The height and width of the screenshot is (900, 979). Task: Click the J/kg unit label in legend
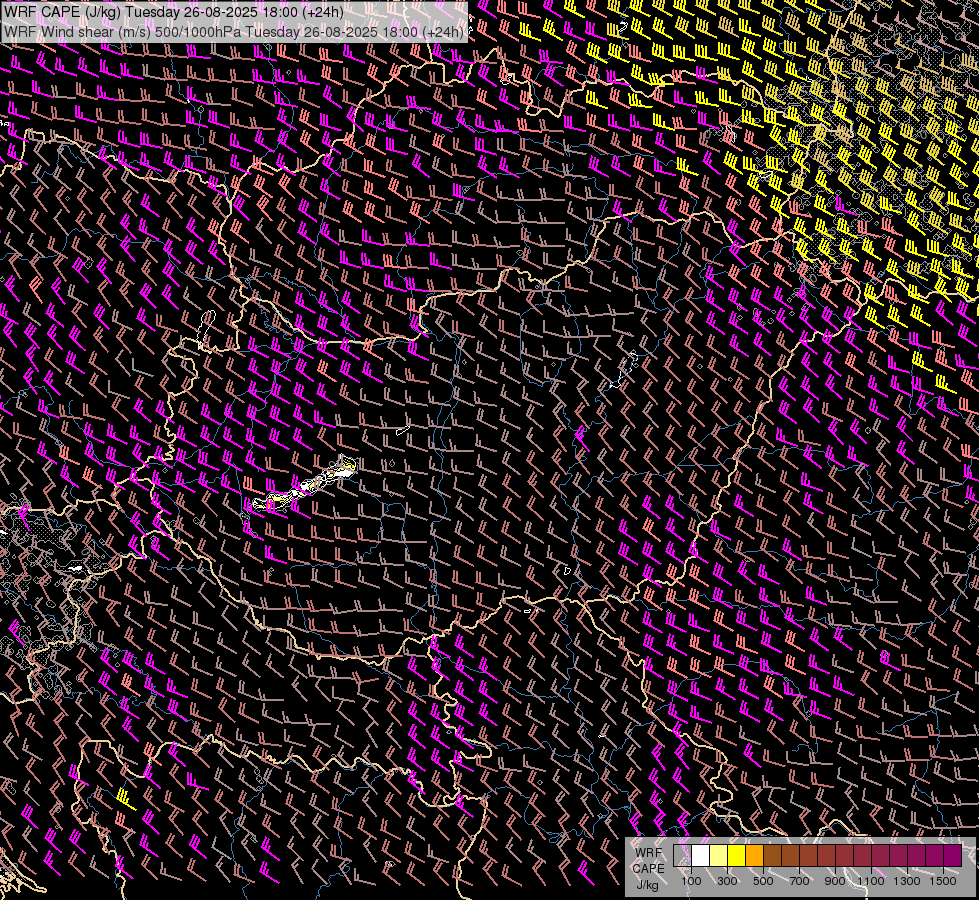pos(649,885)
